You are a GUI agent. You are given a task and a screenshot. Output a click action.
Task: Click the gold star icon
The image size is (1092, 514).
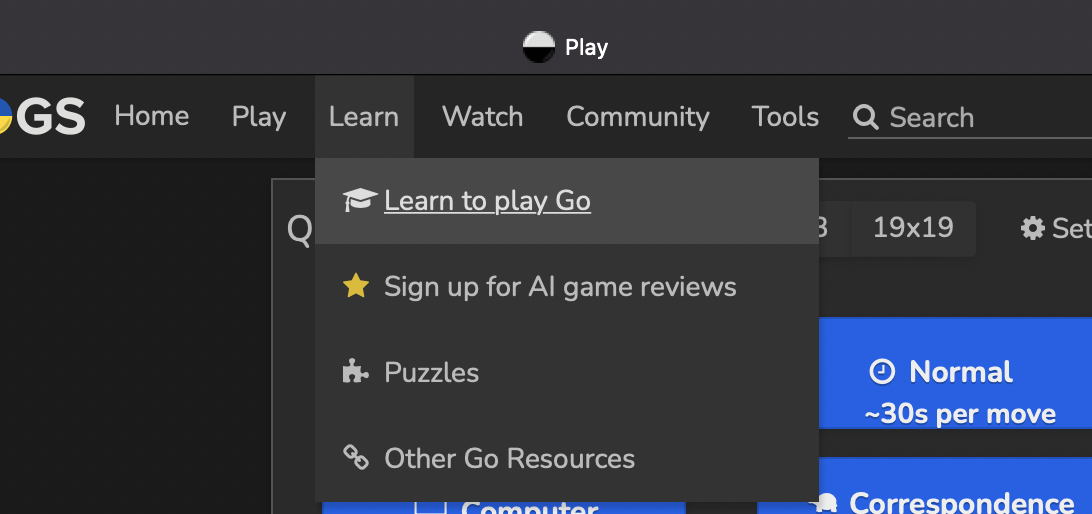(x=355, y=287)
